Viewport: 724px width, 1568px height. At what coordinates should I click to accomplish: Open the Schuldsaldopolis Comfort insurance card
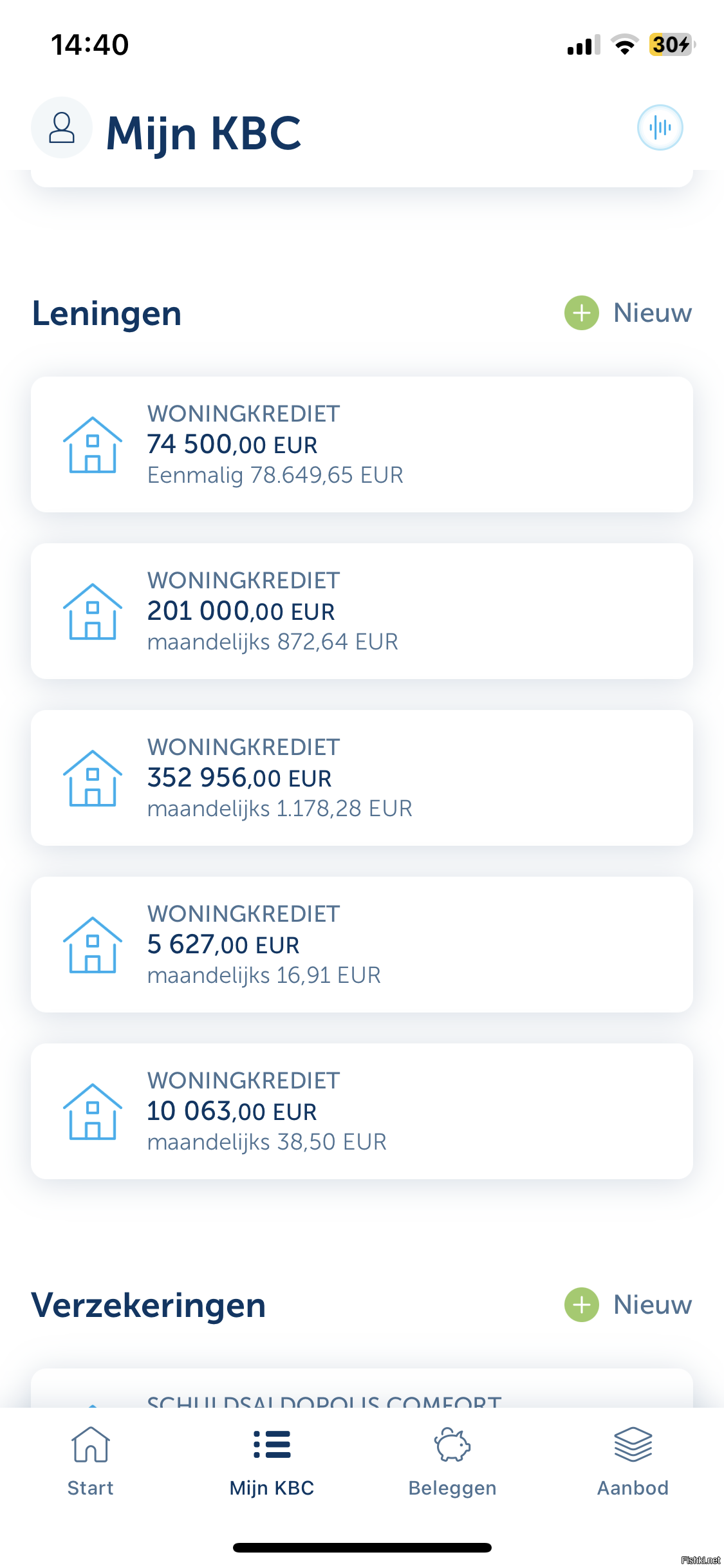(362, 1390)
